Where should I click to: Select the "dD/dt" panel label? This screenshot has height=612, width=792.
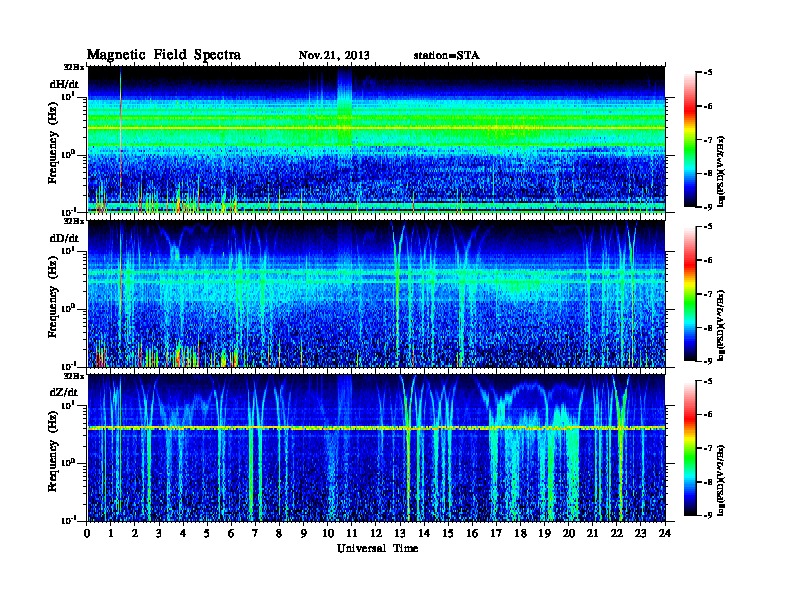64,238
